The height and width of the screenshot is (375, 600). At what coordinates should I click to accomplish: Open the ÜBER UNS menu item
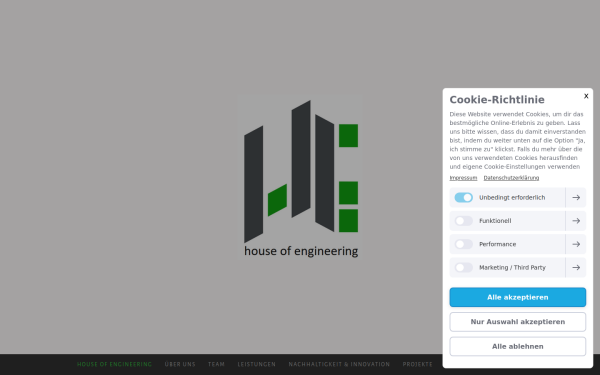click(x=180, y=364)
